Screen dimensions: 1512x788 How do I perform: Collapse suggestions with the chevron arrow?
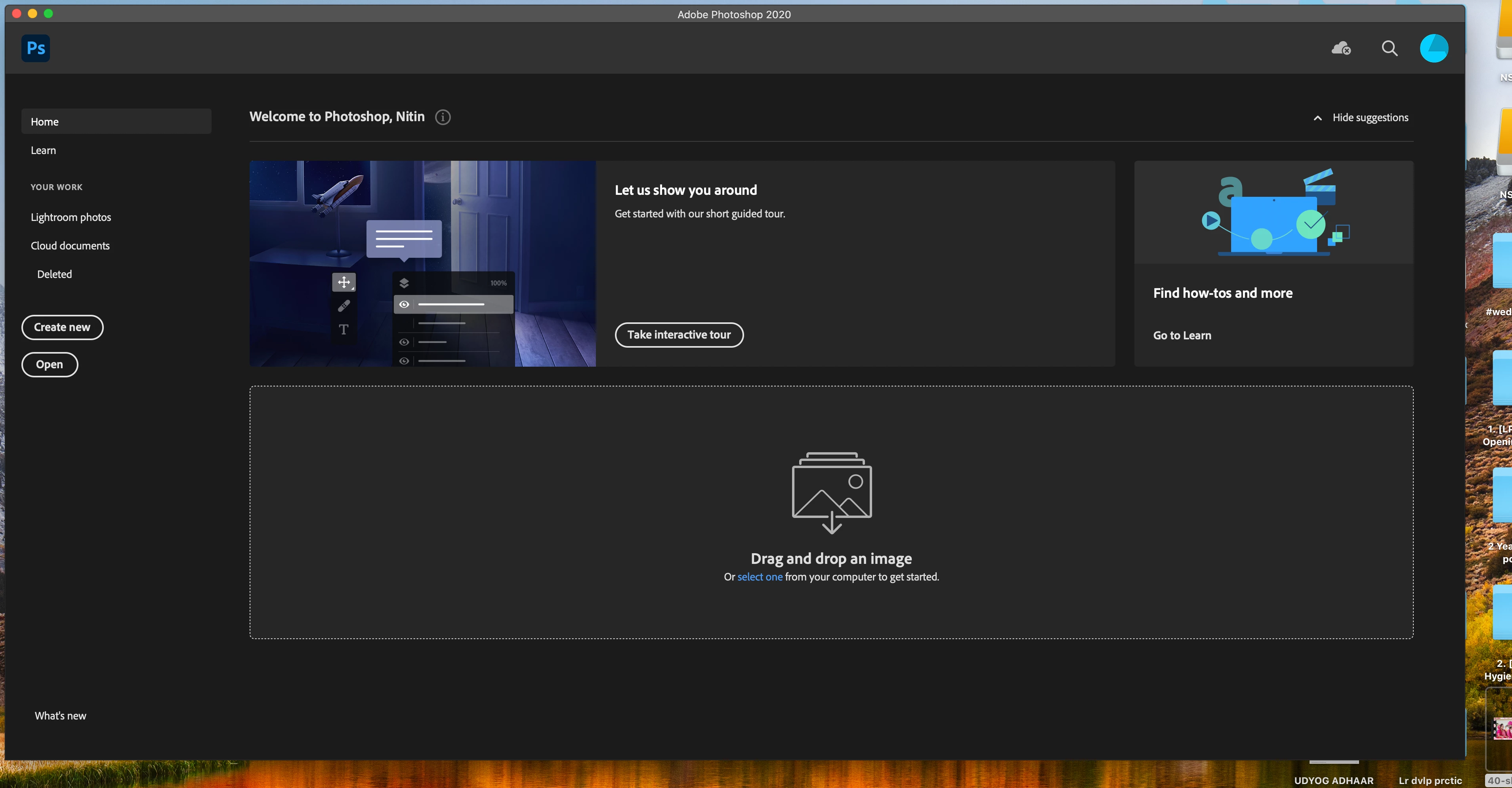[1317, 118]
